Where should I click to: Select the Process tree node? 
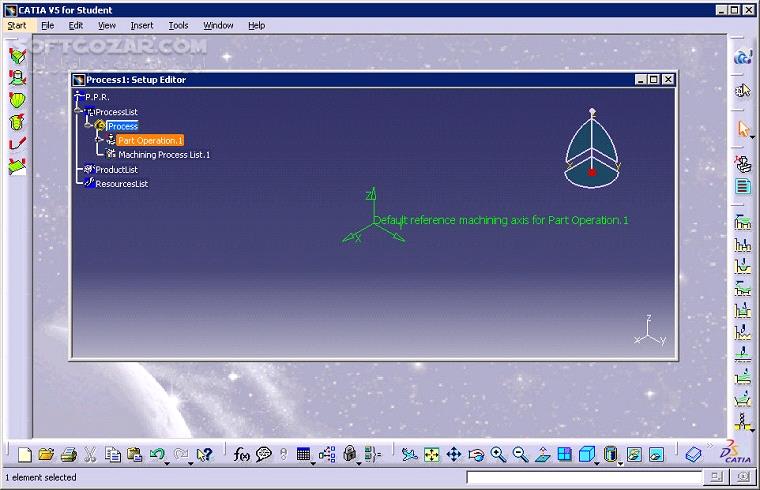point(123,126)
